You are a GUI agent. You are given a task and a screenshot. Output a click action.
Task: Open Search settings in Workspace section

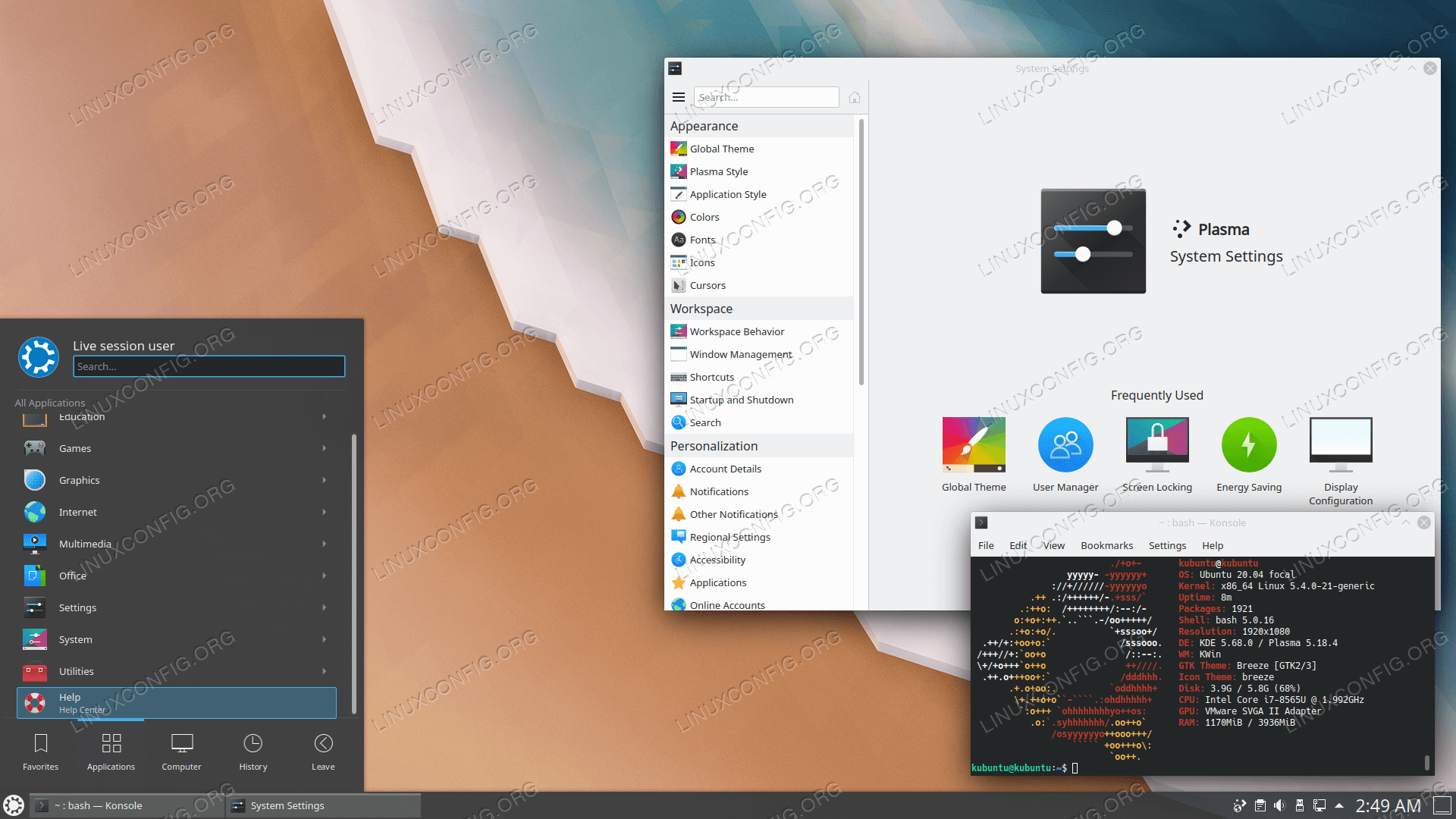[758, 422]
